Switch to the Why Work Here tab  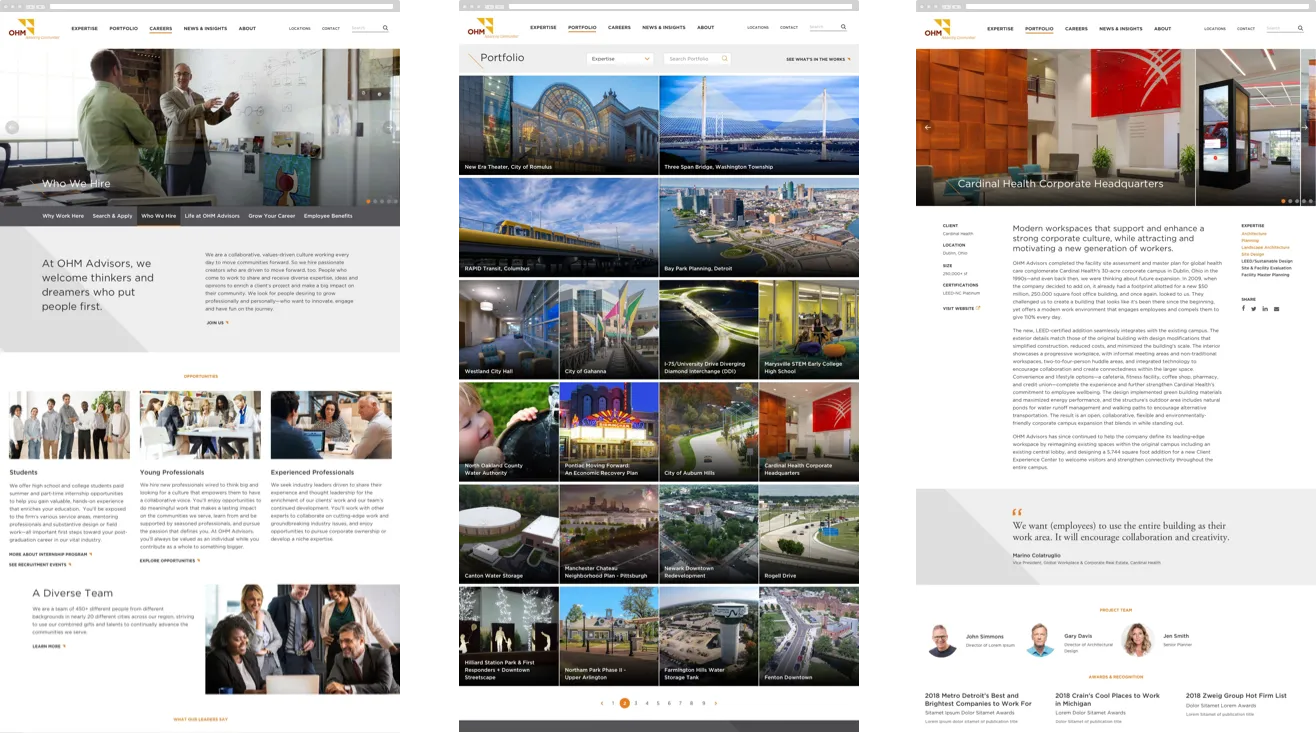click(x=63, y=216)
